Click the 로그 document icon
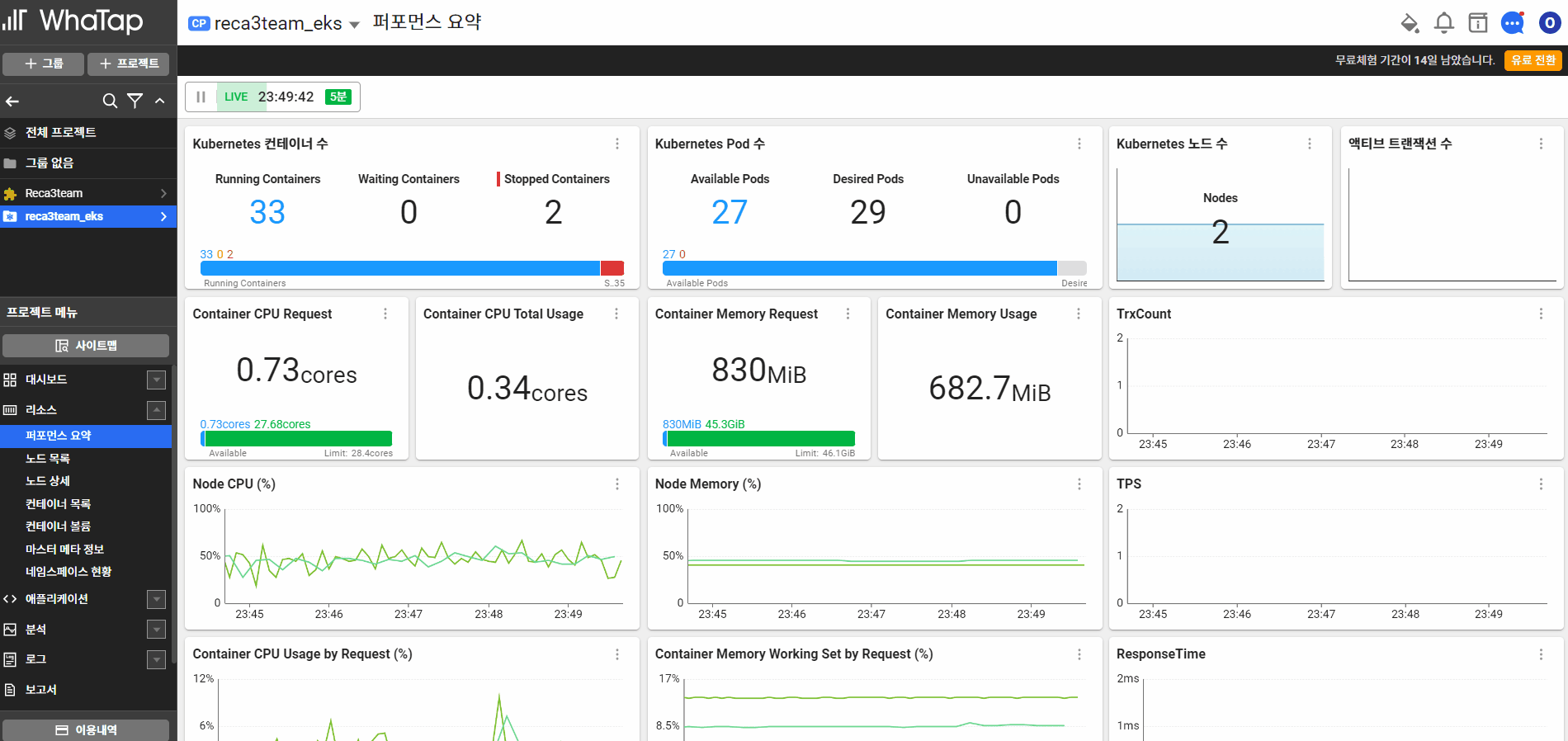This screenshot has width=1568, height=741. (10, 659)
